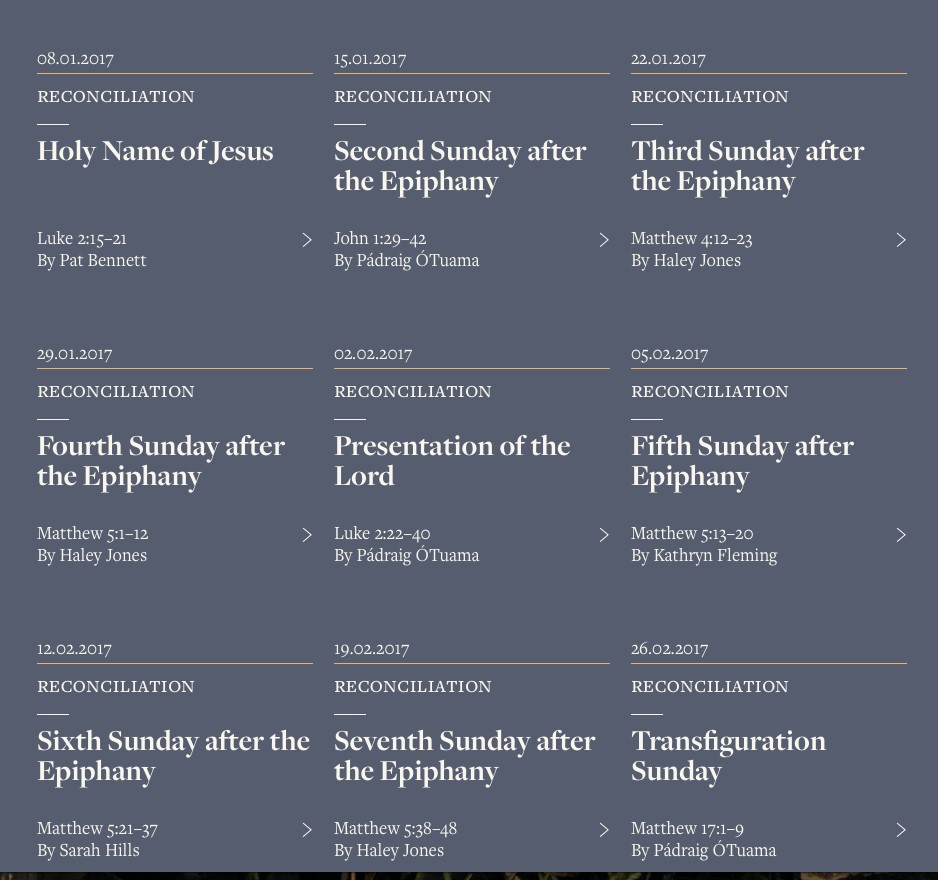Open Transfiguration Sunday title
Viewport: 938px width, 880px height.
[728, 755]
